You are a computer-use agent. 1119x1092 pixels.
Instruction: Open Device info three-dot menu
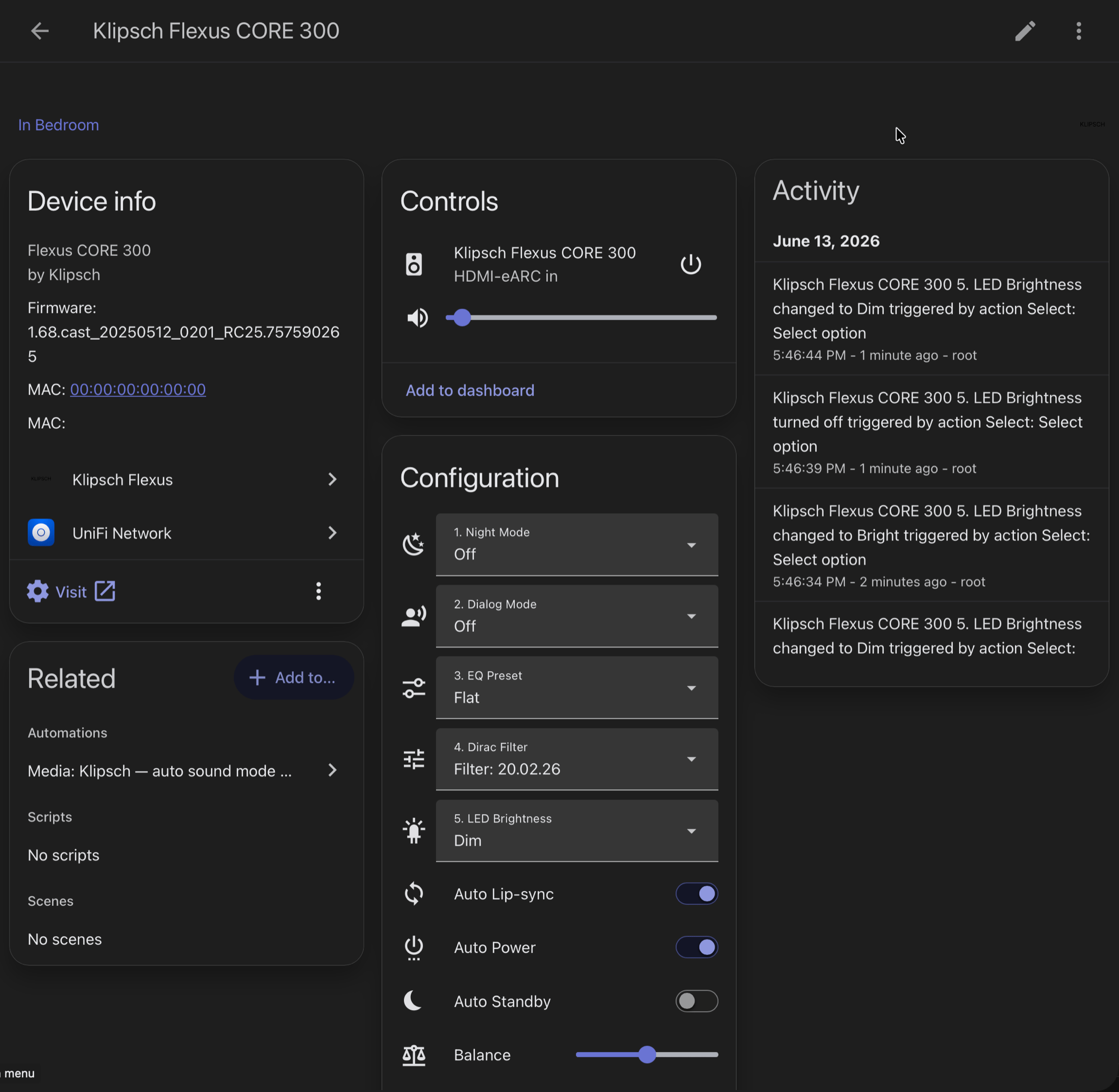pos(319,591)
